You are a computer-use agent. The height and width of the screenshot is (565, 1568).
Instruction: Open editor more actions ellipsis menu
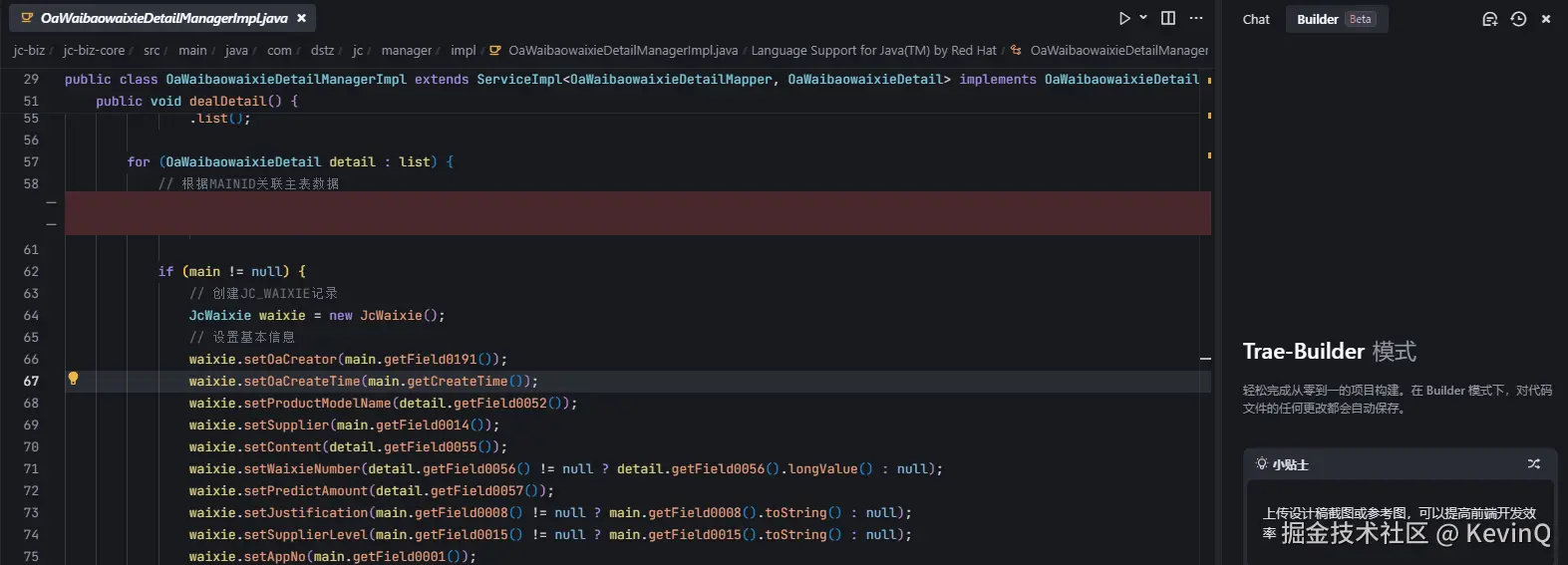[1196, 18]
